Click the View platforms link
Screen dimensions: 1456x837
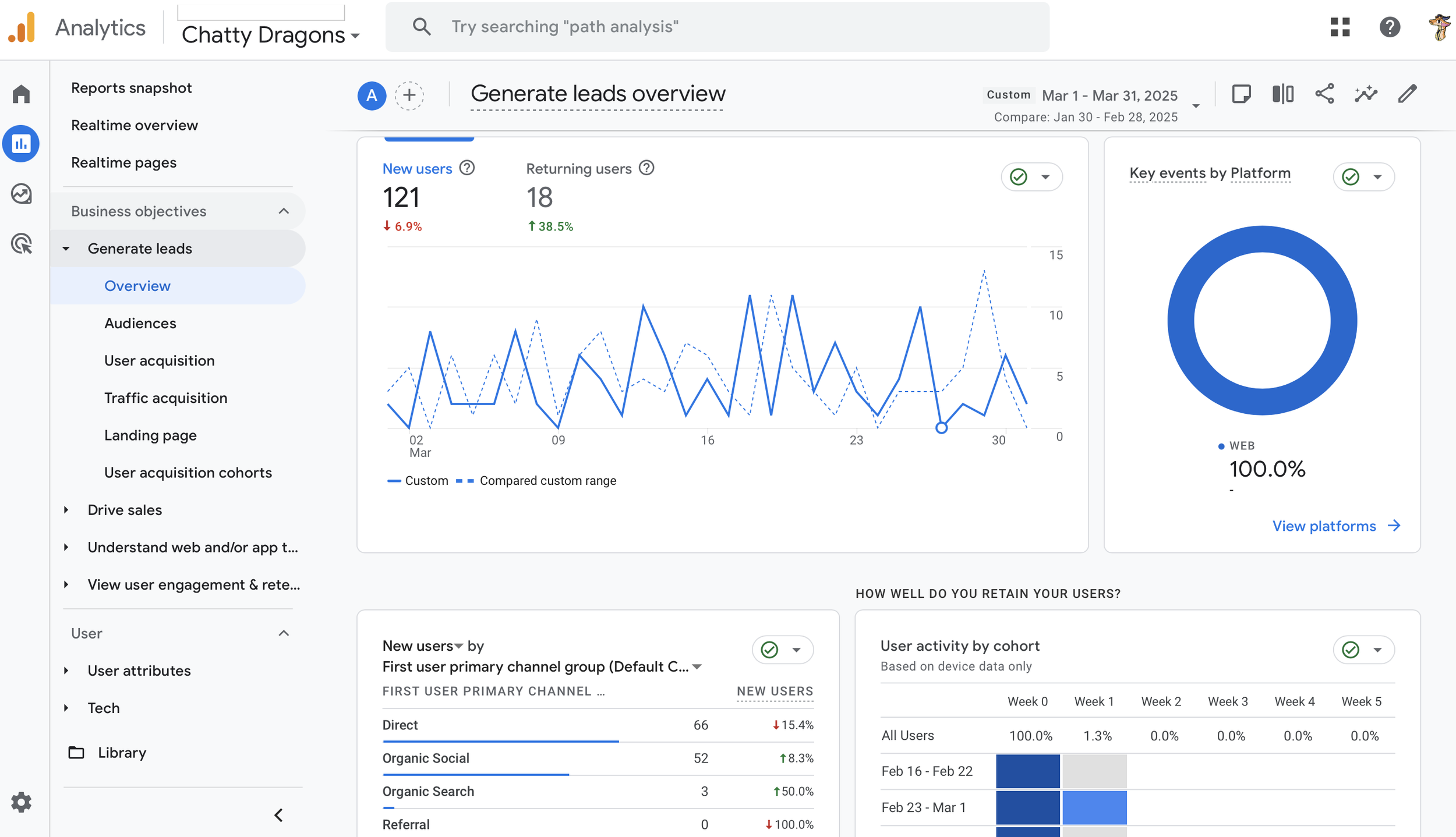(x=1324, y=526)
